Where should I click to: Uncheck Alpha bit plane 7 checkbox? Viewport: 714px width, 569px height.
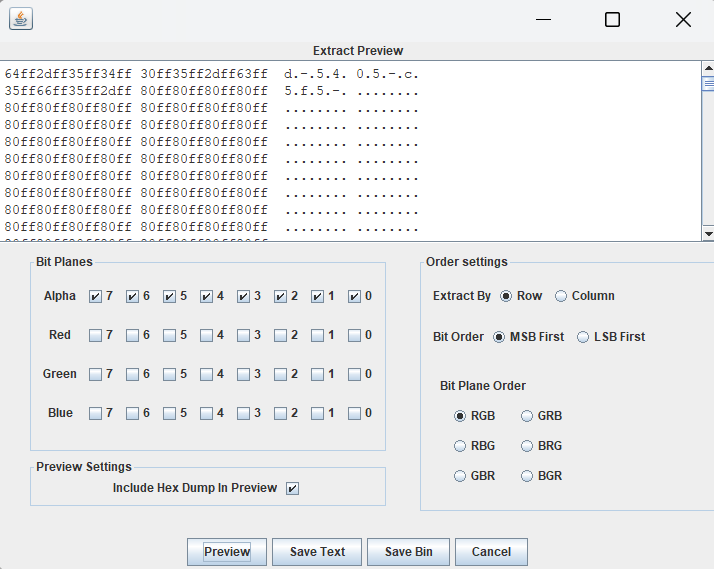pyautogui.click(x=95, y=296)
